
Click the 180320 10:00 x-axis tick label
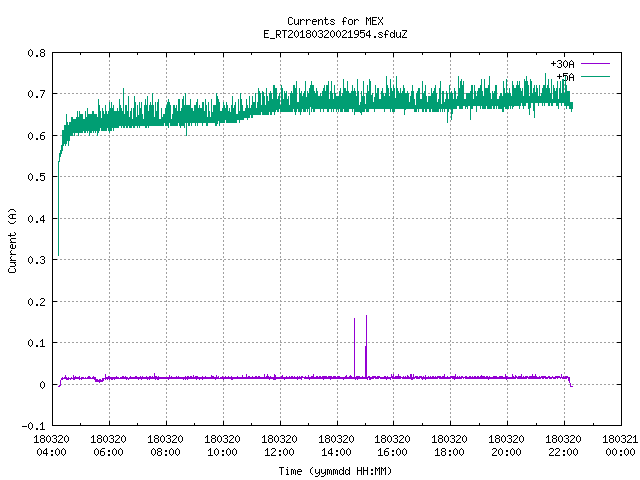pos(222,446)
